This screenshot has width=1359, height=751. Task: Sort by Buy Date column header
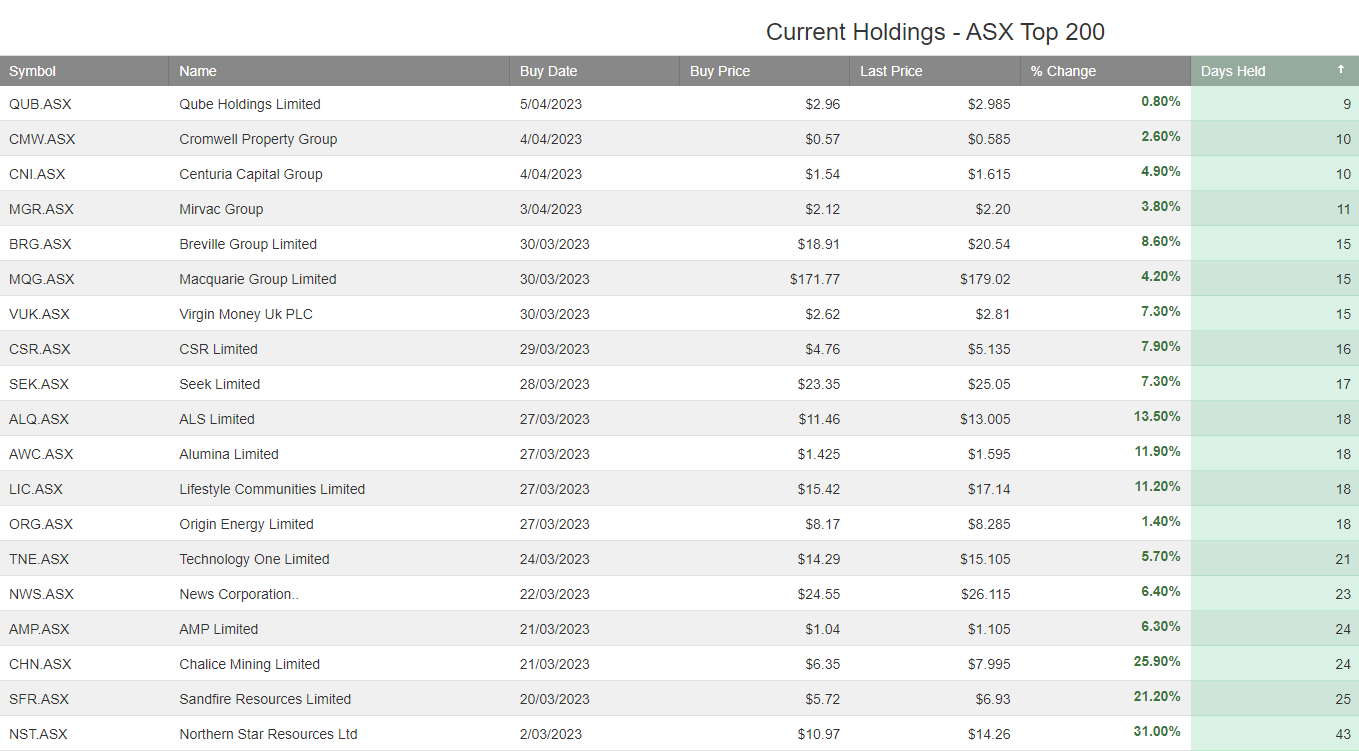click(x=548, y=71)
